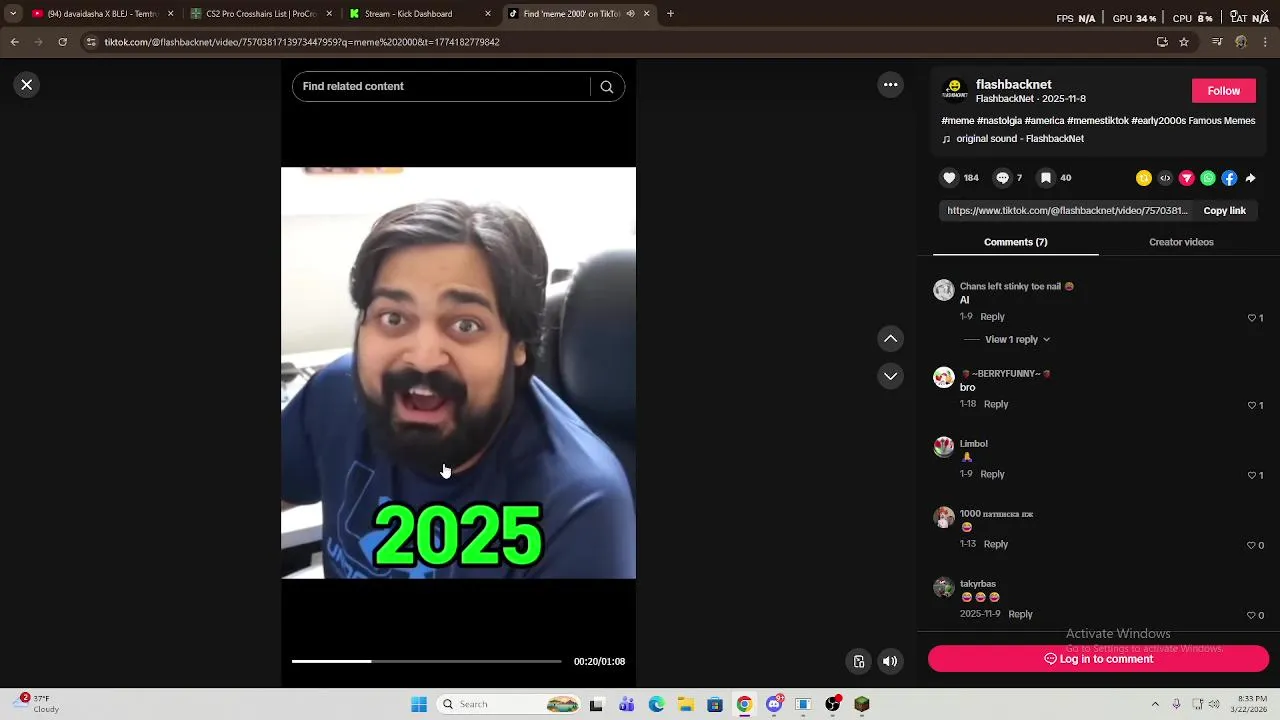Reply to Limbo!'s comment
This screenshot has height=720, width=1280.
click(992, 474)
